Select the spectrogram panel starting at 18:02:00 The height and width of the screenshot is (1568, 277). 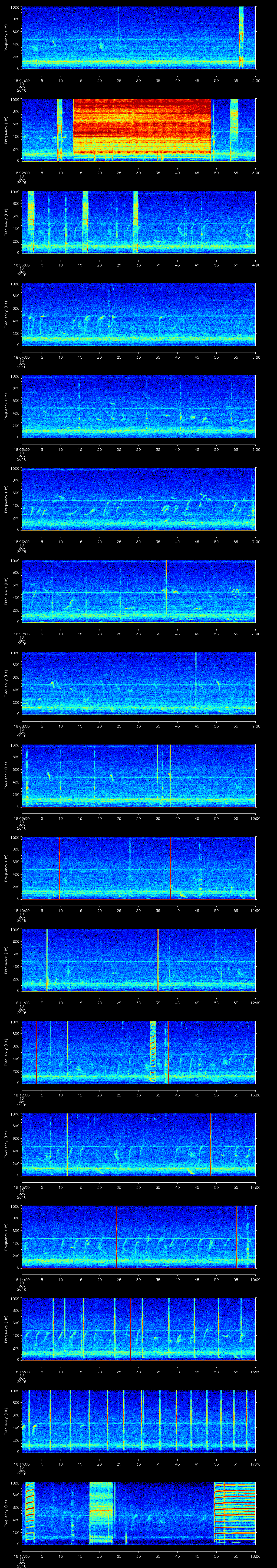(138, 130)
